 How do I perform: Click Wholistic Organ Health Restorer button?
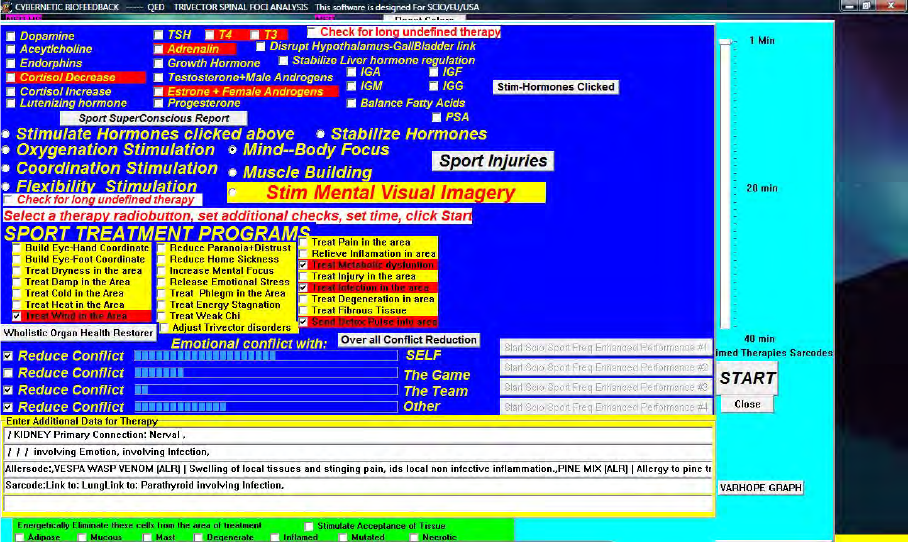[x=78, y=333]
